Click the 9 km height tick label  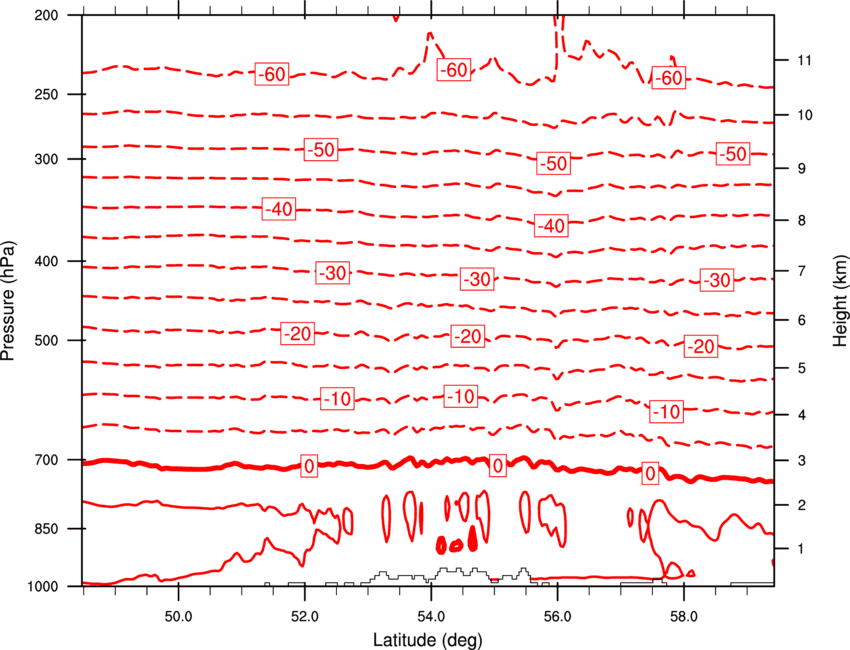802,169
